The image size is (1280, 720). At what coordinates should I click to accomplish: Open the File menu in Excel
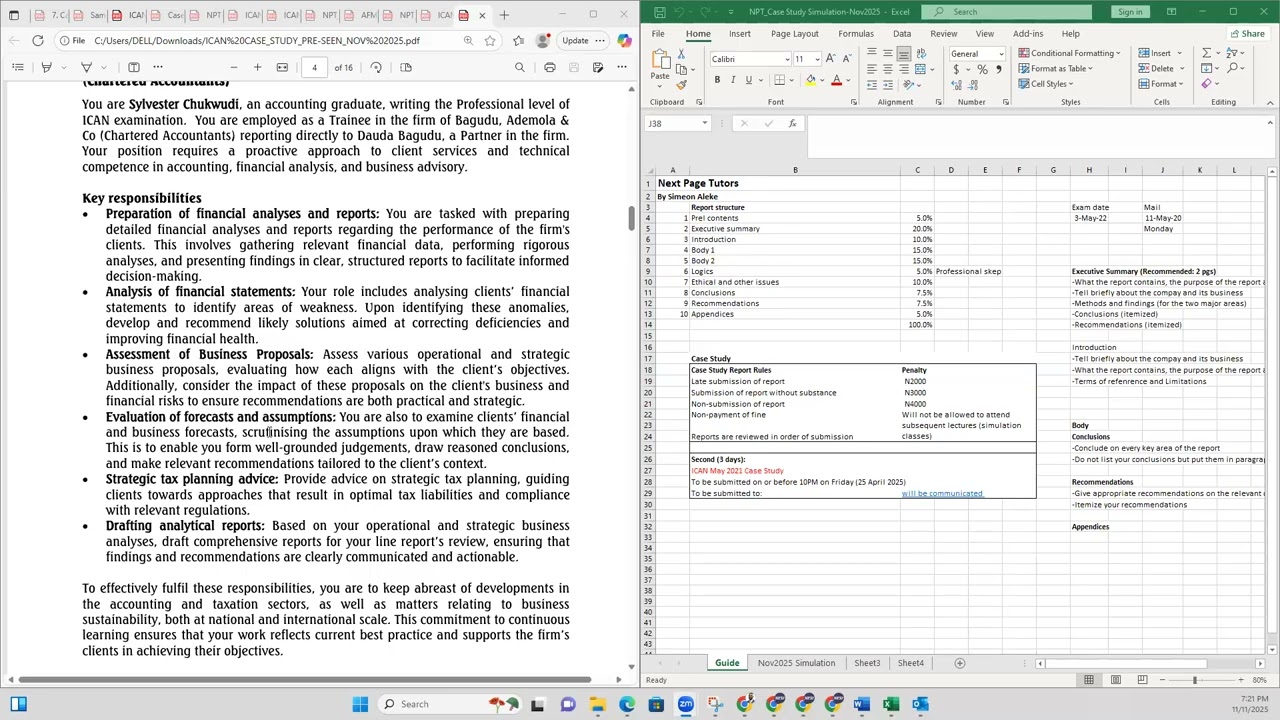(x=658, y=34)
